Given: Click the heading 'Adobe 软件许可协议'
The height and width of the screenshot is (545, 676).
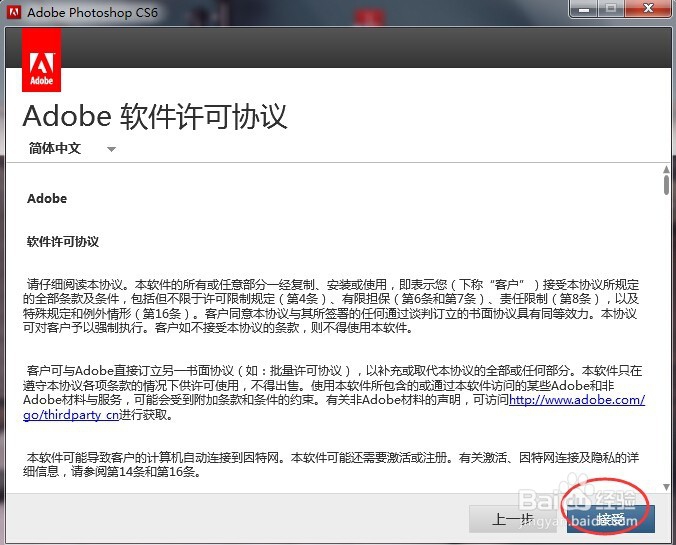Looking at the screenshot, I should 155,116.
